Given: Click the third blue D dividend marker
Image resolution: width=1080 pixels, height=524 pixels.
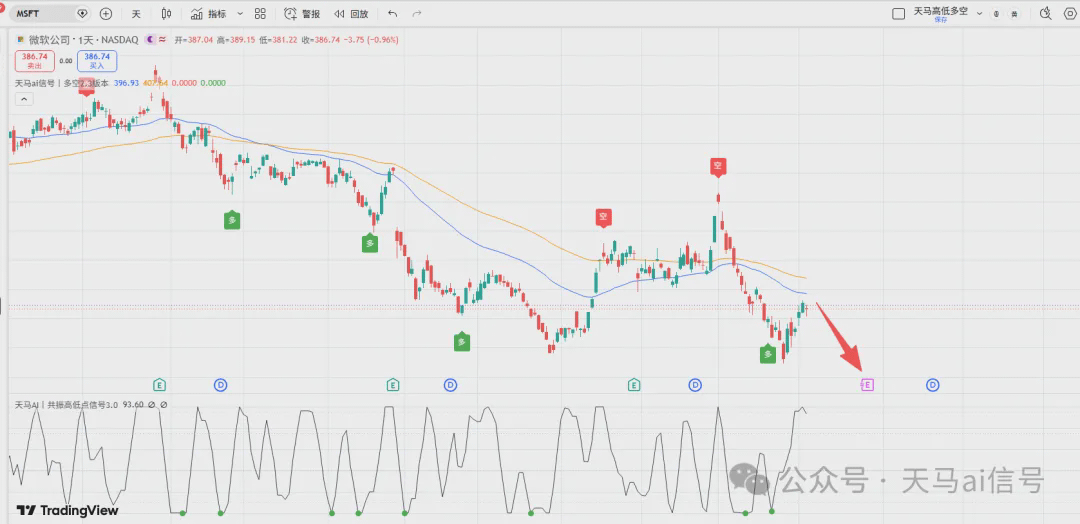Looking at the screenshot, I should point(695,385).
